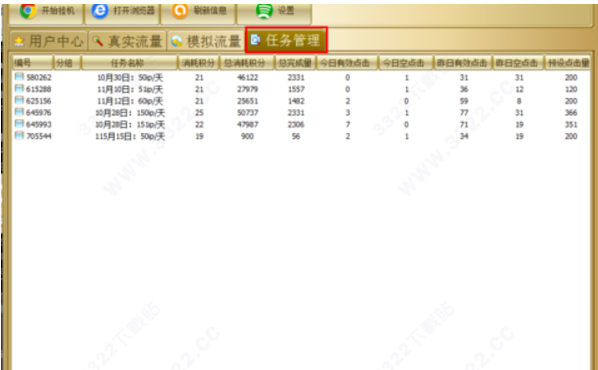Click consumed points value 22
598x370 pixels.
click(199, 125)
